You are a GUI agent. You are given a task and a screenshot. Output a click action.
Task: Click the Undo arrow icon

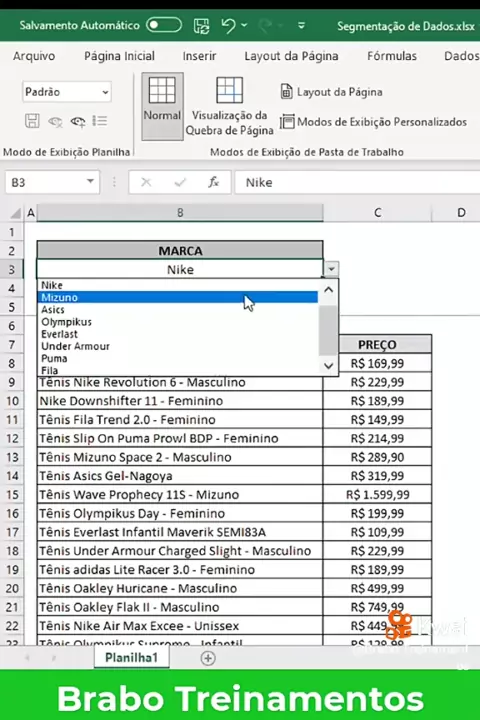[228, 25]
